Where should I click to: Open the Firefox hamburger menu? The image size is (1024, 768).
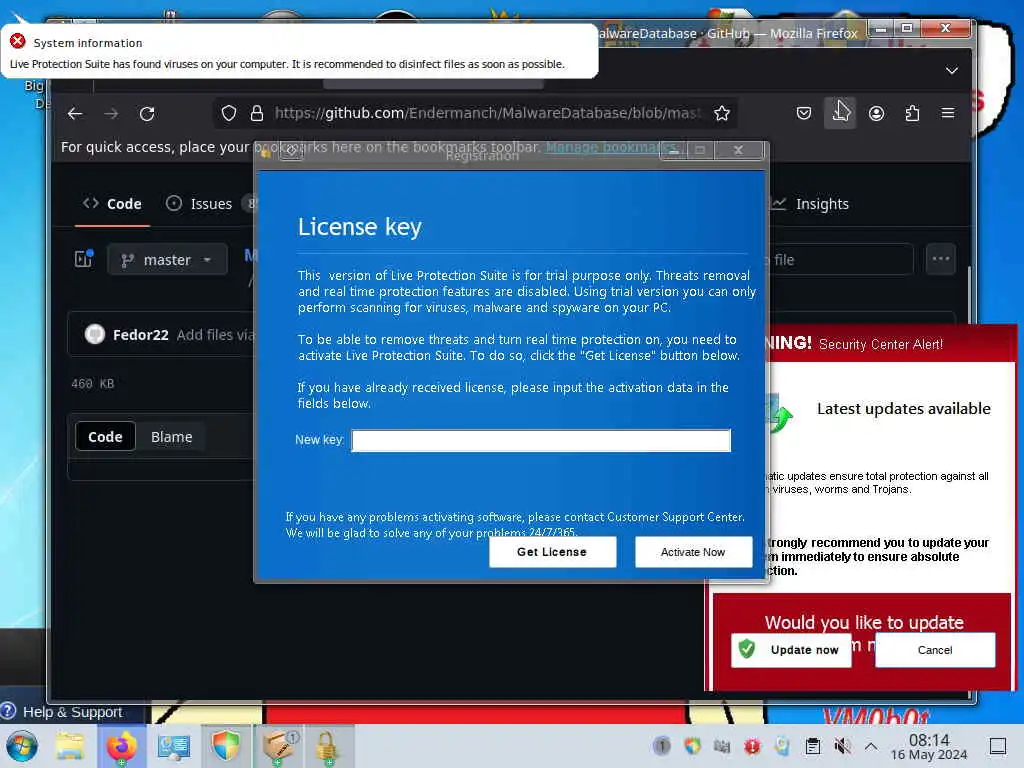948,113
